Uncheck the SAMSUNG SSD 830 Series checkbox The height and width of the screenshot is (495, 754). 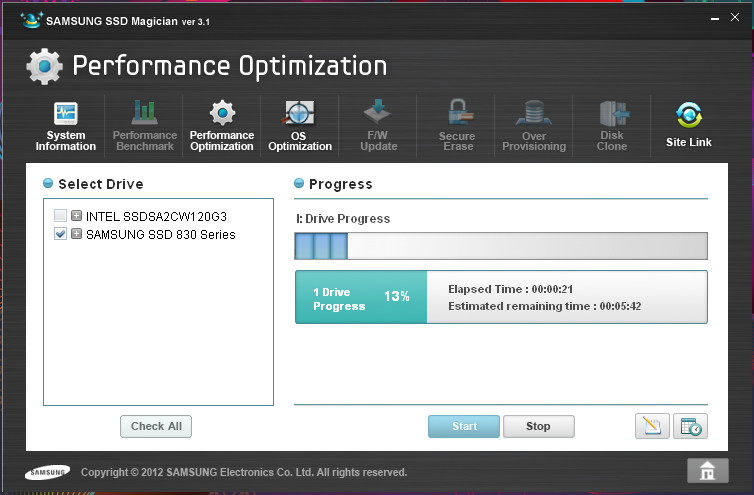pyautogui.click(x=61, y=234)
